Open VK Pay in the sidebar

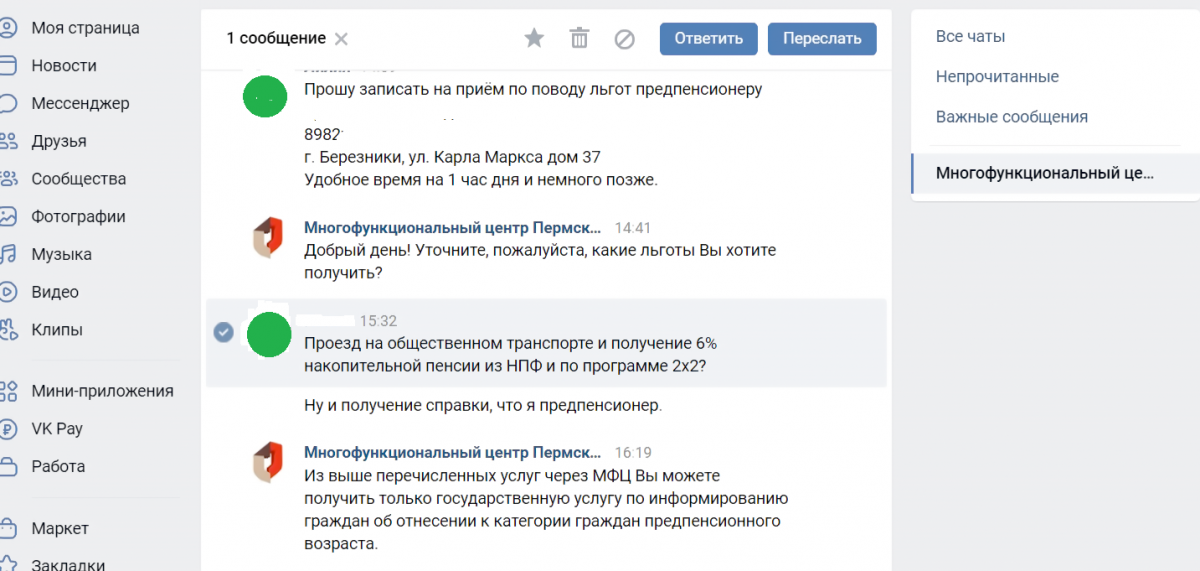click(x=57, y=428)
